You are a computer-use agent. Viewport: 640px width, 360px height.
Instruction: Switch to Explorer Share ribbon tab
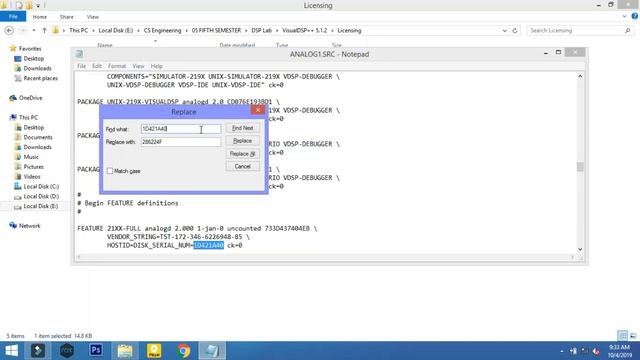[x=67, y=17]
